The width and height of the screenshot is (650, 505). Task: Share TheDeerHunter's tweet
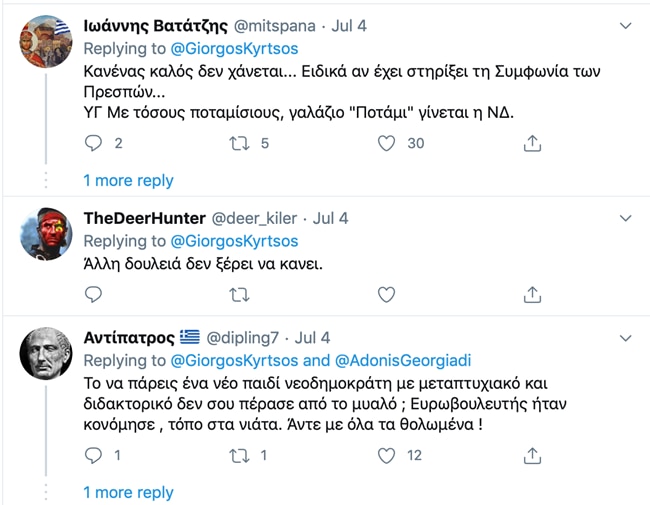click(x=533, y=294)
